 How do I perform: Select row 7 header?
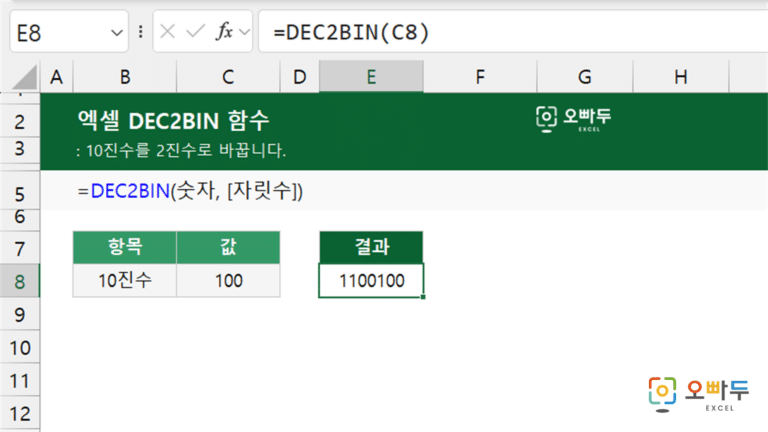click(20, 248)
